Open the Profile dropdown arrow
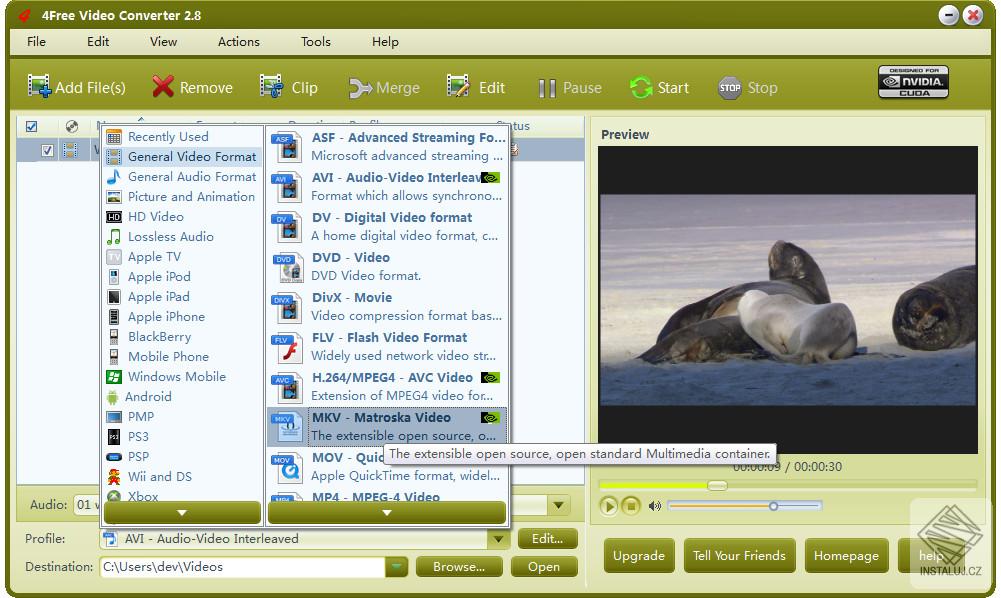Viewport: 1001px width, 598px height. [498, 539]
